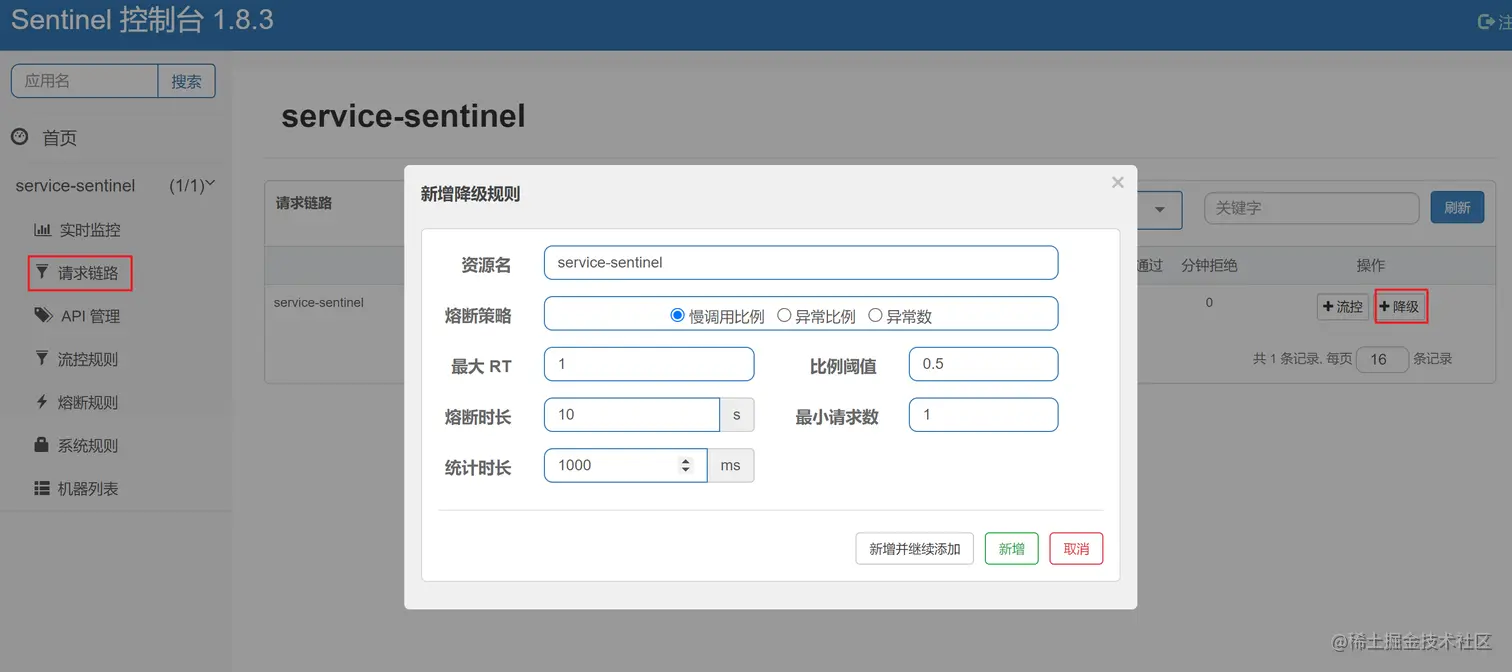Click the Sentinel 控制台 1.8.3 title

(x=142, y=20)
